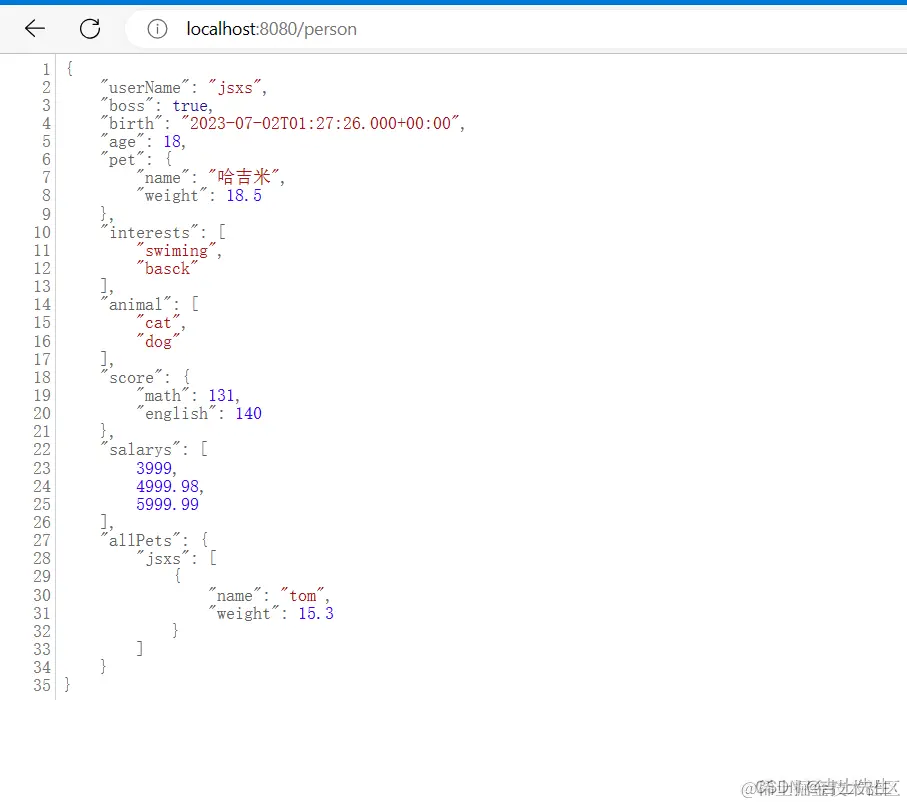Viewport: 907px width, 805px height.
Task: Select the "allPets" key text
Action: pyautogui.click(x=141, y=540)
